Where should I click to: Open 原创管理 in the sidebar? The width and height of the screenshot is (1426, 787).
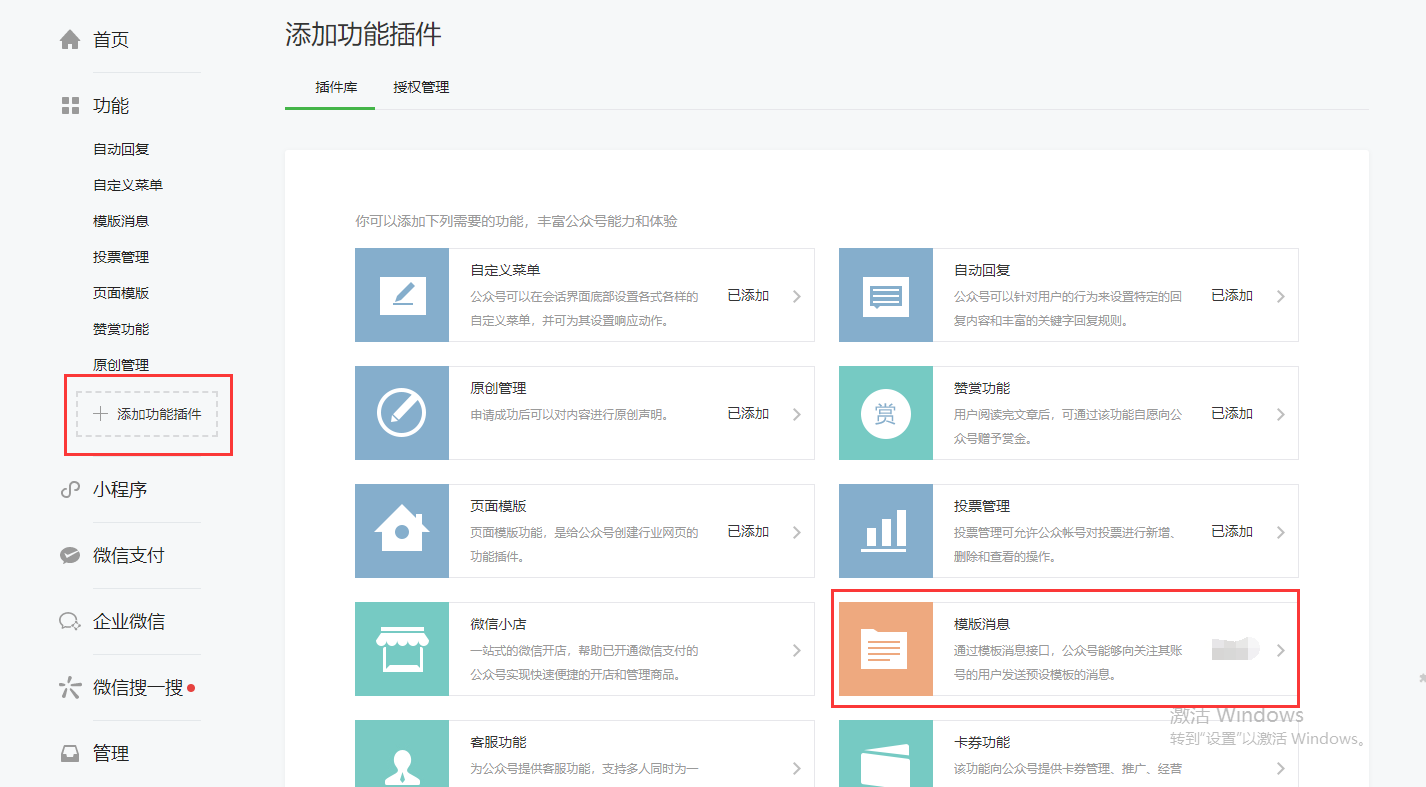coord(121,365)
